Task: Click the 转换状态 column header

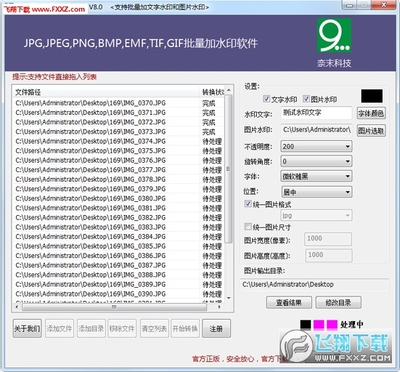Action: (213, 92)
